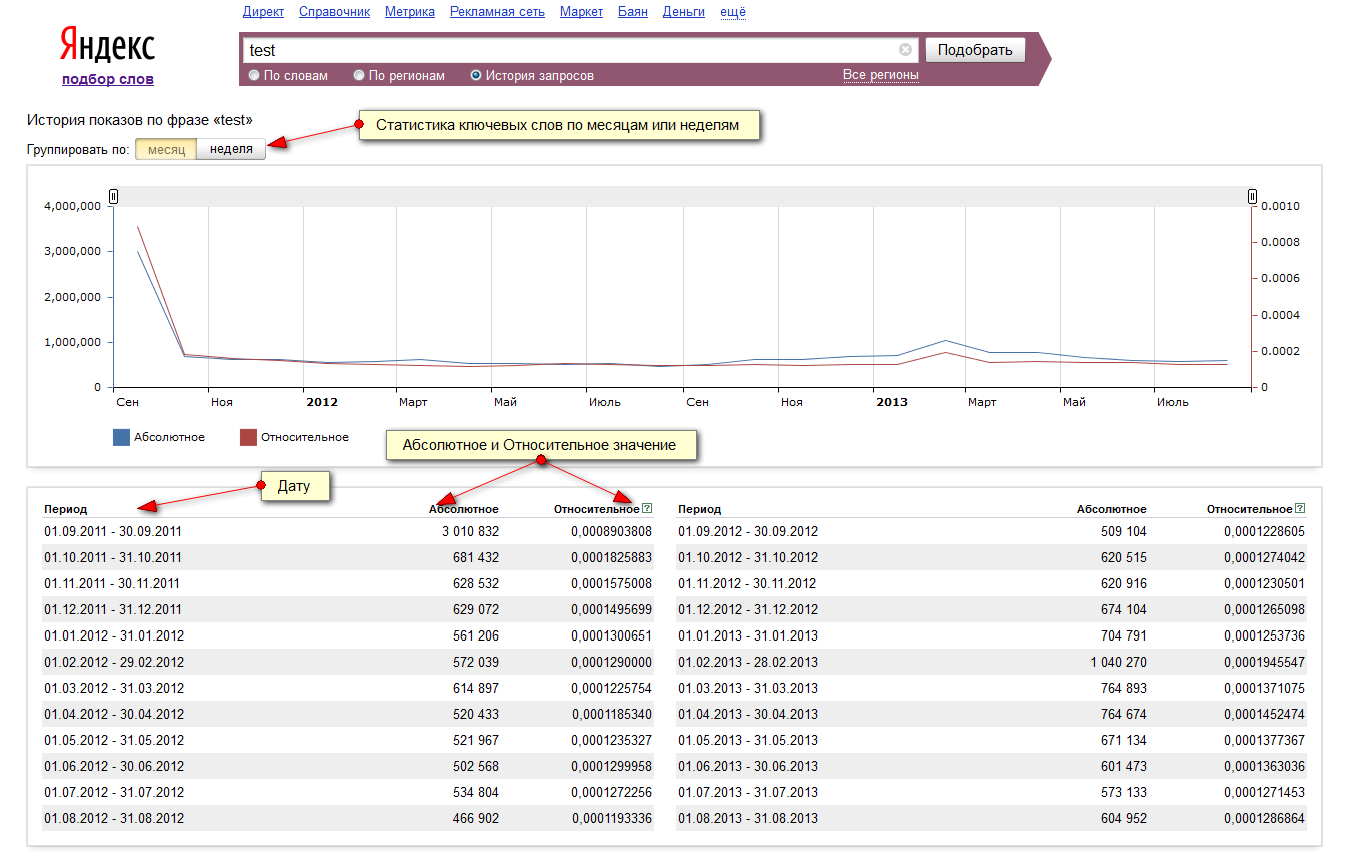Screen dimensions: 1349x868
Task: Click the value 628 532
Action: (x=476, y=584)
